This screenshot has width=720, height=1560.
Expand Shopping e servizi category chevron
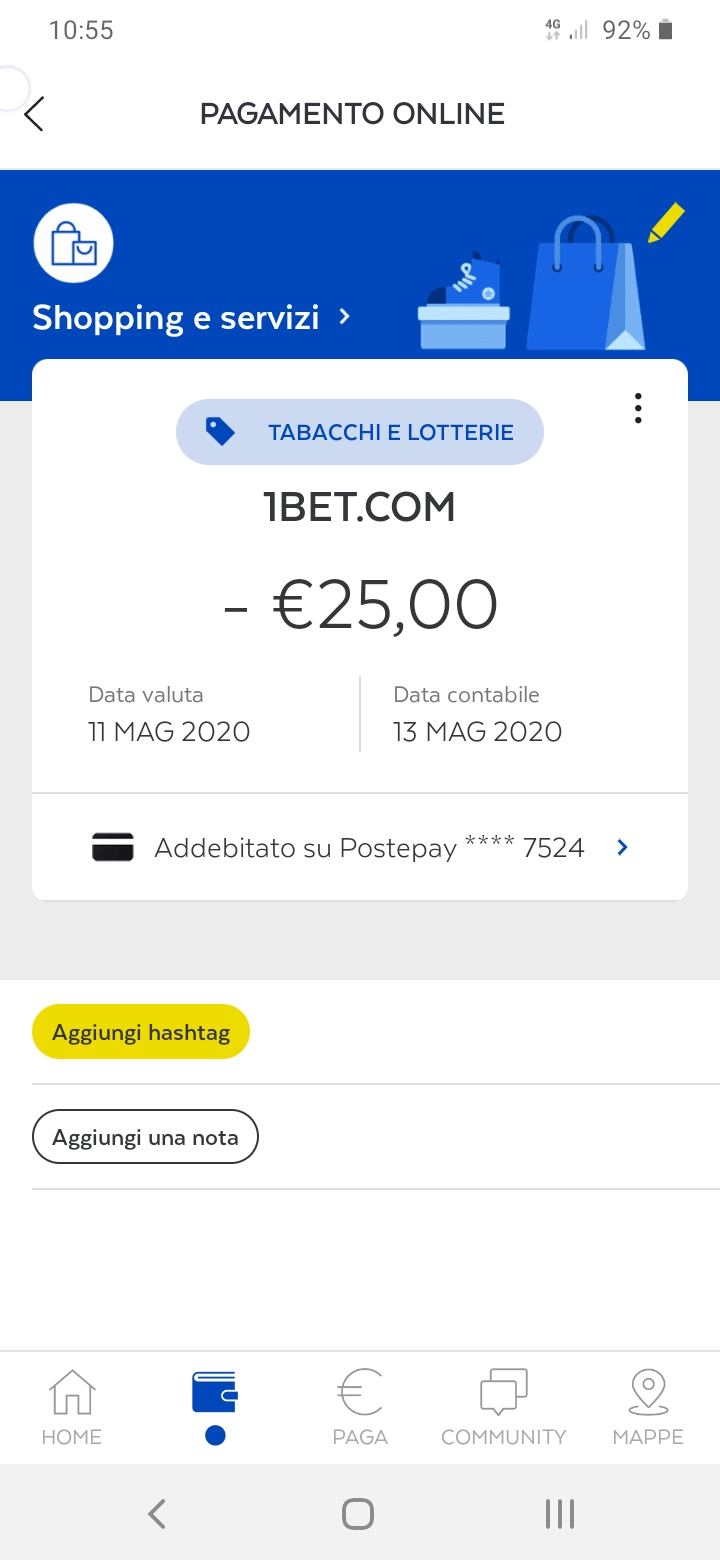345,317
